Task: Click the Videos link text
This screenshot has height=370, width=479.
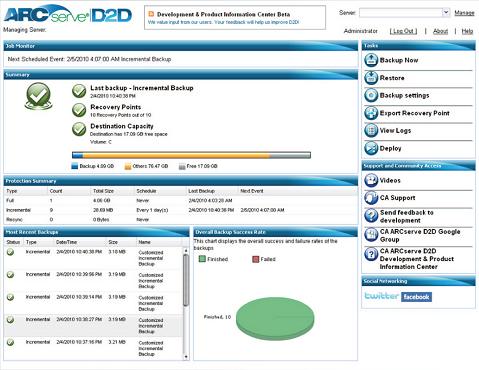Action: [390, 180]
